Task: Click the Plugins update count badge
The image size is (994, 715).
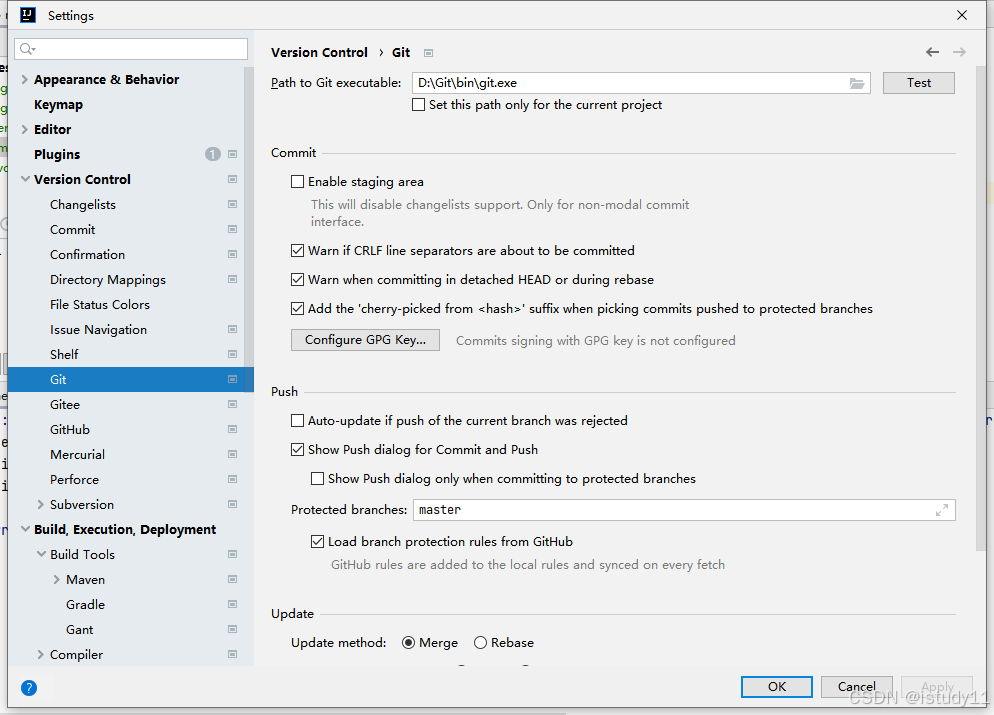Action: [x=212, y=154]
